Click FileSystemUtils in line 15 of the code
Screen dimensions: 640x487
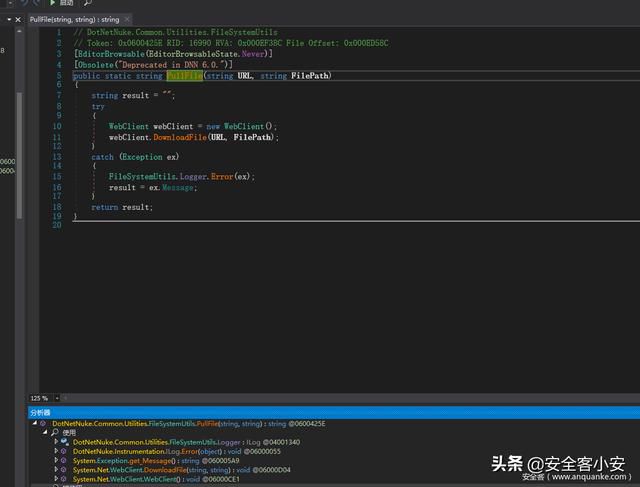142,176
